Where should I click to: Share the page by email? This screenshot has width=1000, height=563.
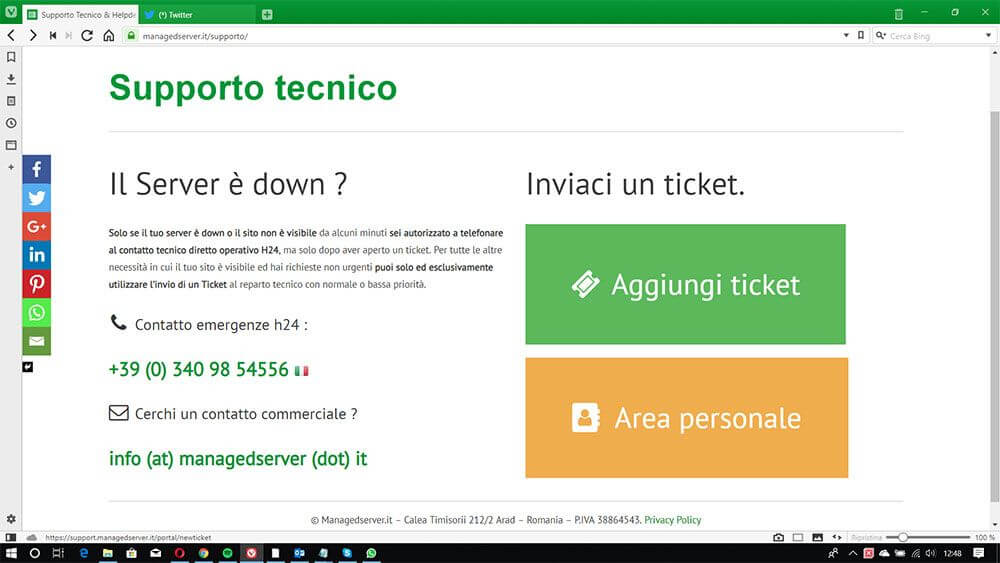tap(36, 341)
